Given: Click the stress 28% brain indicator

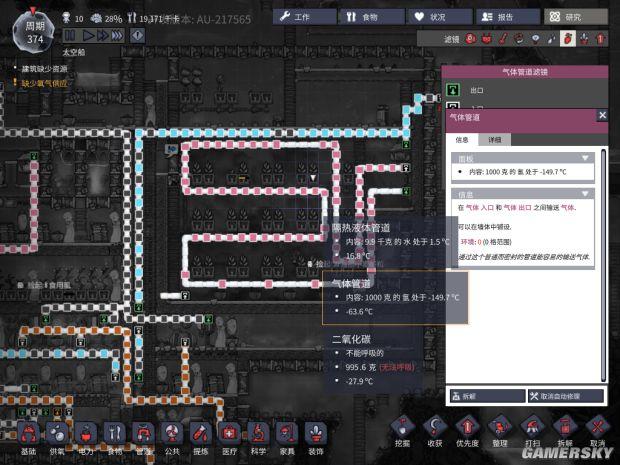Looking at the screenshot, I should click(107, 19).
